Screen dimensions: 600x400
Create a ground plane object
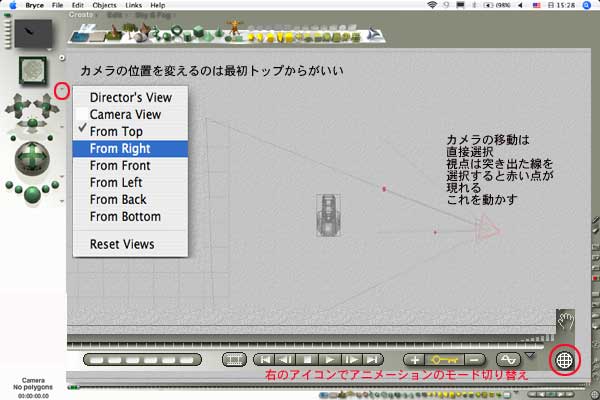tap(98, 36)
